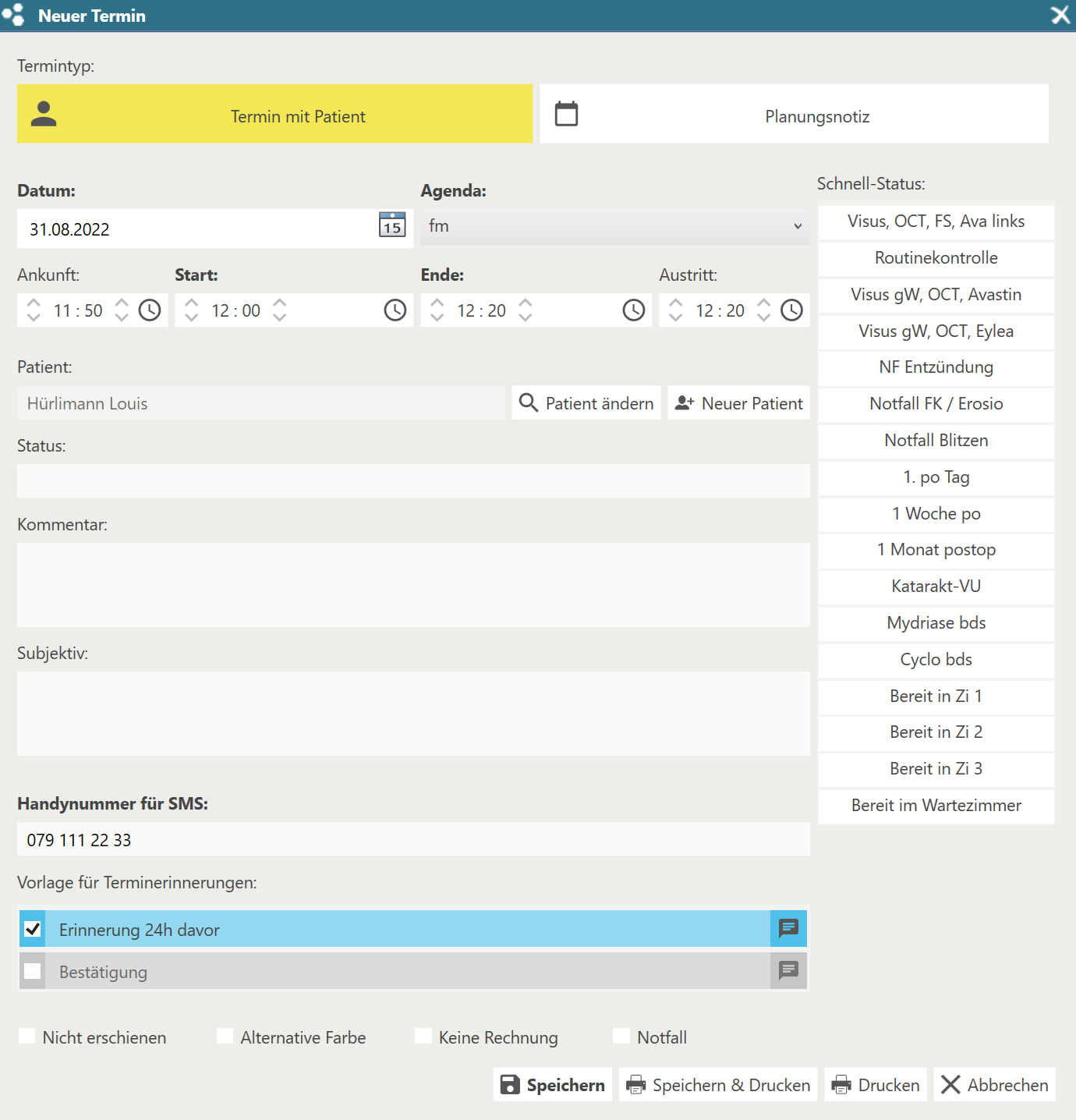
Task: Switch to Planungsnotiz appointment type
Action: point(794,115)
